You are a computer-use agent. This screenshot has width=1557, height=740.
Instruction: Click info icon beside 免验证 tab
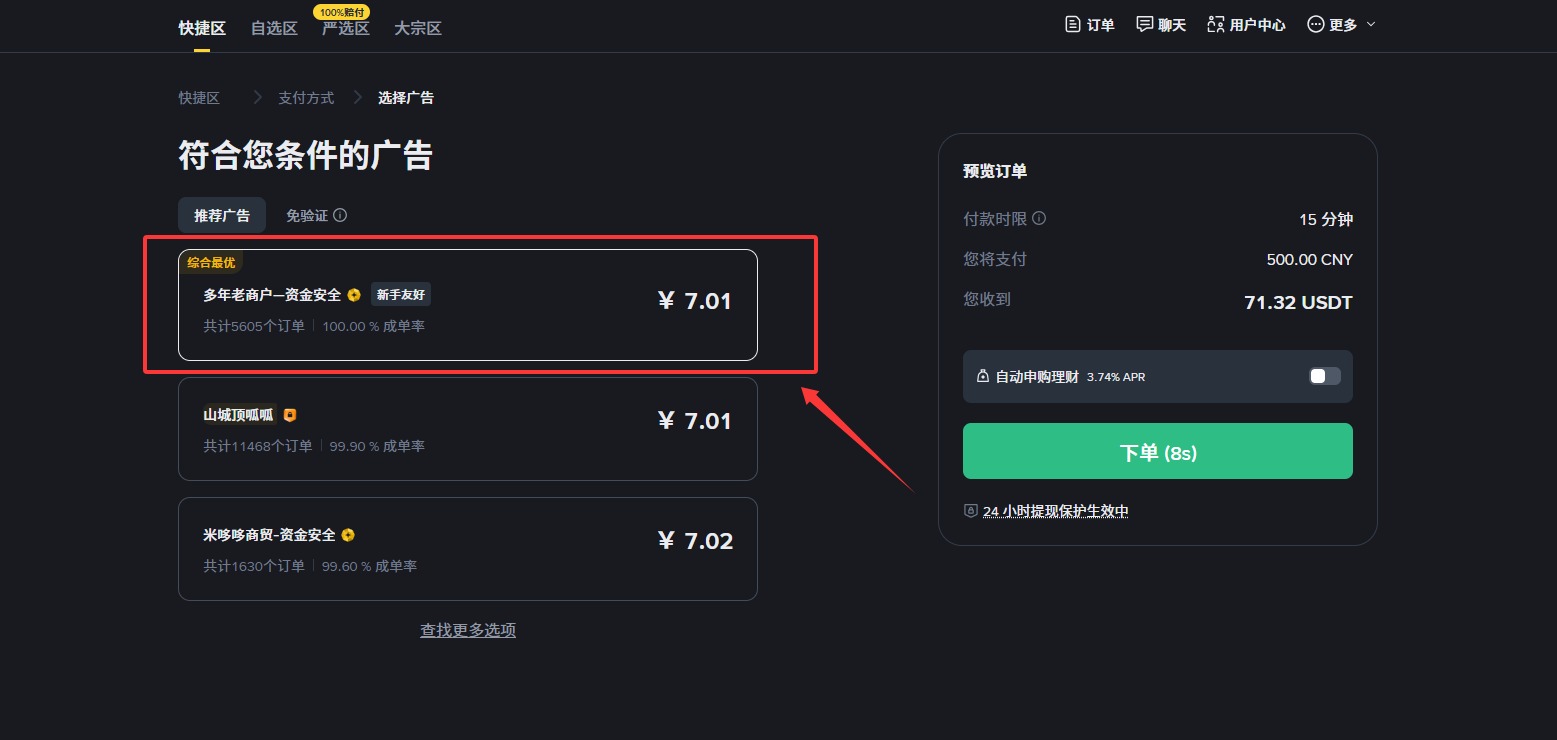[x=340, y=215]
